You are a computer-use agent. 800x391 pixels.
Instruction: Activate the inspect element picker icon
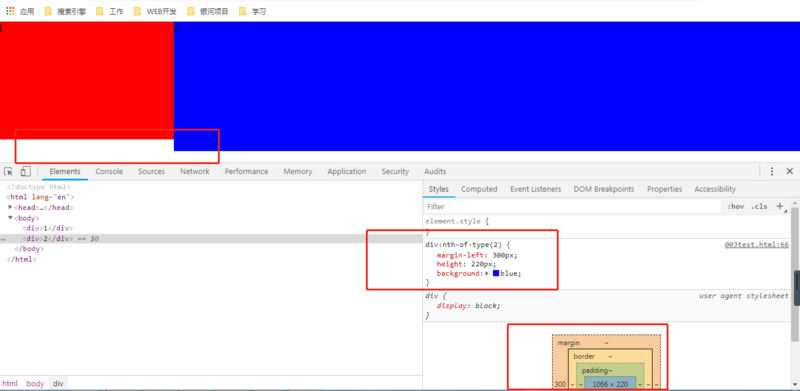click(x=9, y=172)
